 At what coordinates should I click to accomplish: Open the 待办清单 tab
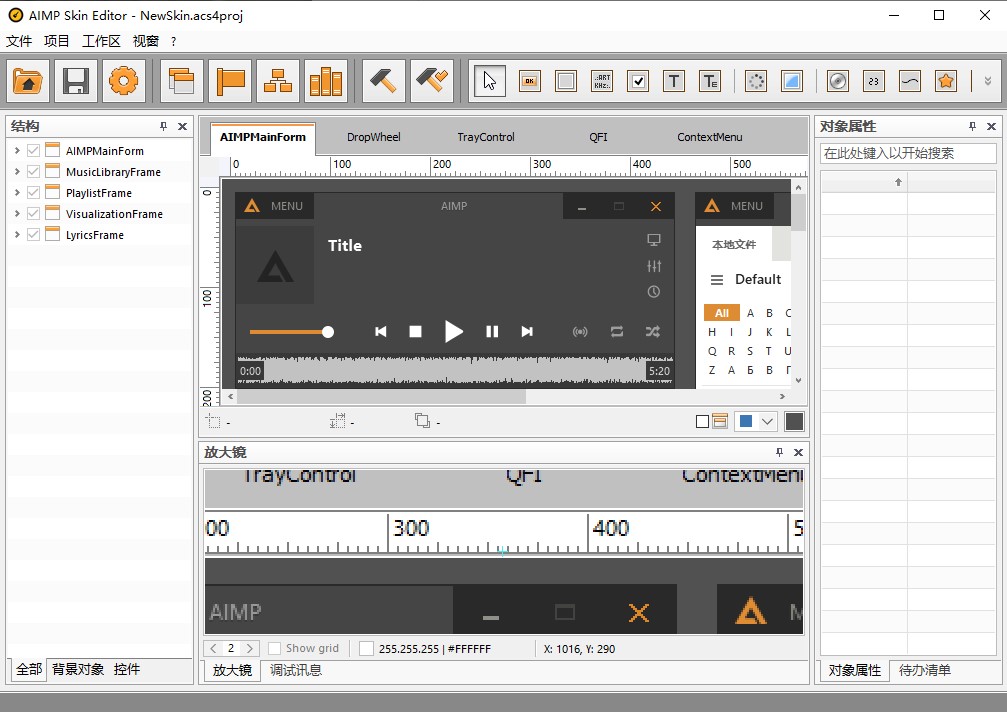point(925,670)
